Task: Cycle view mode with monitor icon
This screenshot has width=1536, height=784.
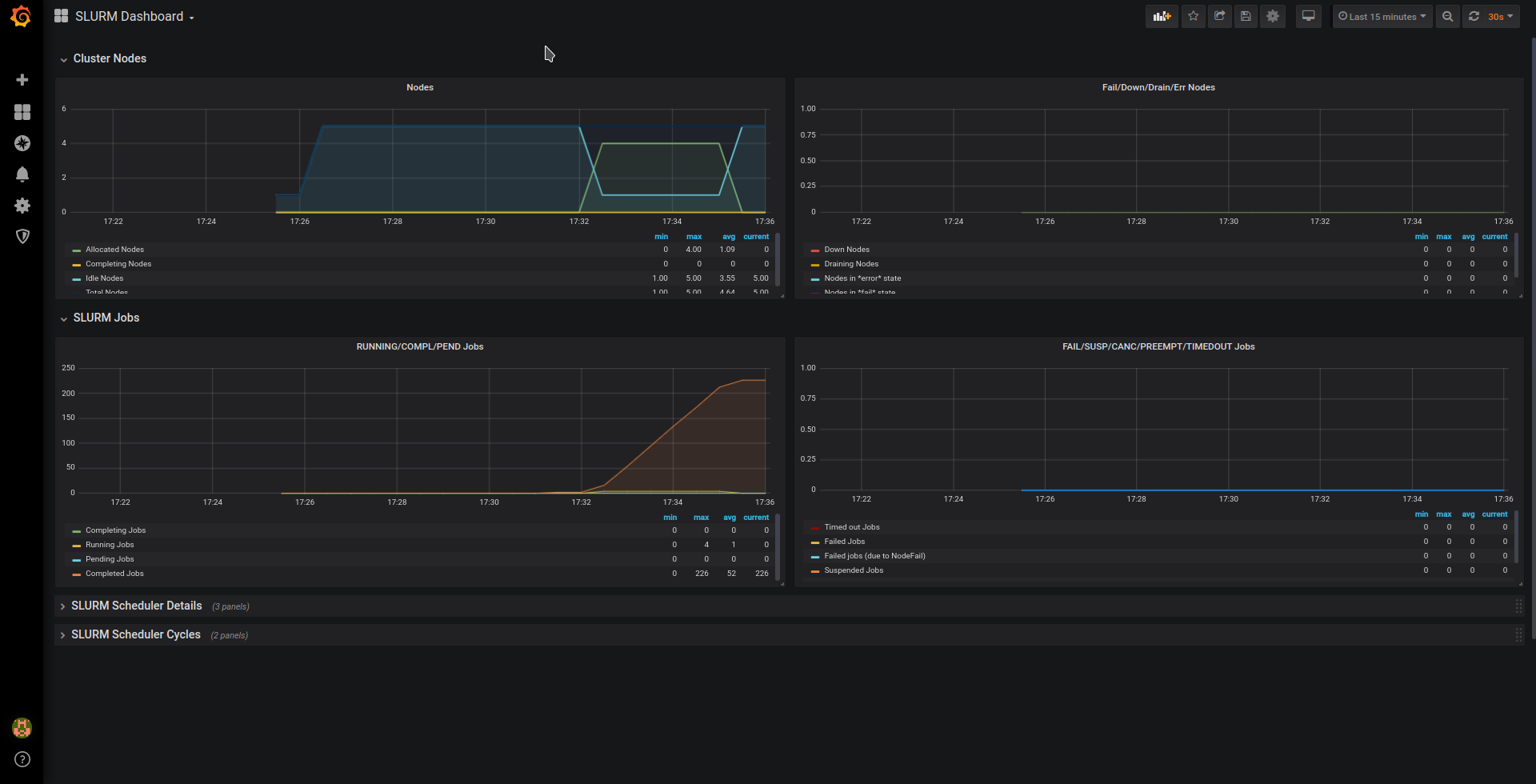Action: pyautogui.click(x=1308, y=17)
